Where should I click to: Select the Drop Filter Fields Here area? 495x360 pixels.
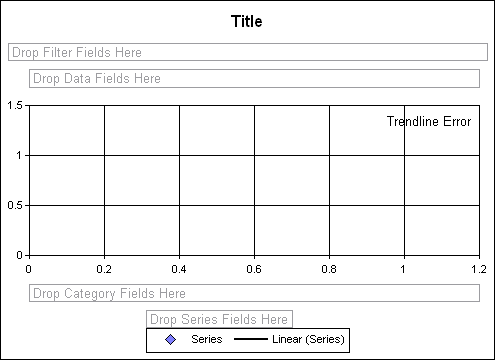(248, 52)
